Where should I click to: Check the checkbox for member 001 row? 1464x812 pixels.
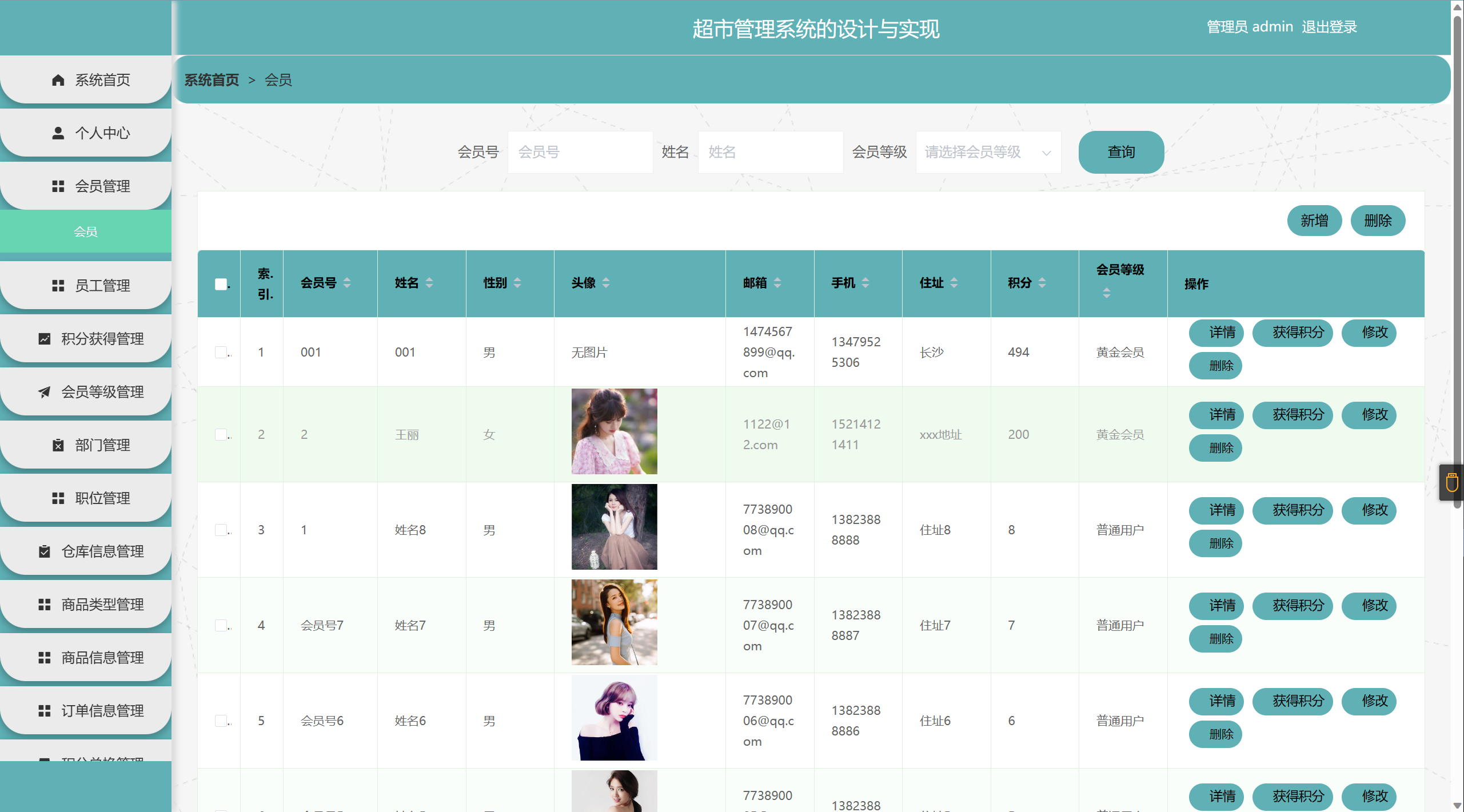[221, 352]
